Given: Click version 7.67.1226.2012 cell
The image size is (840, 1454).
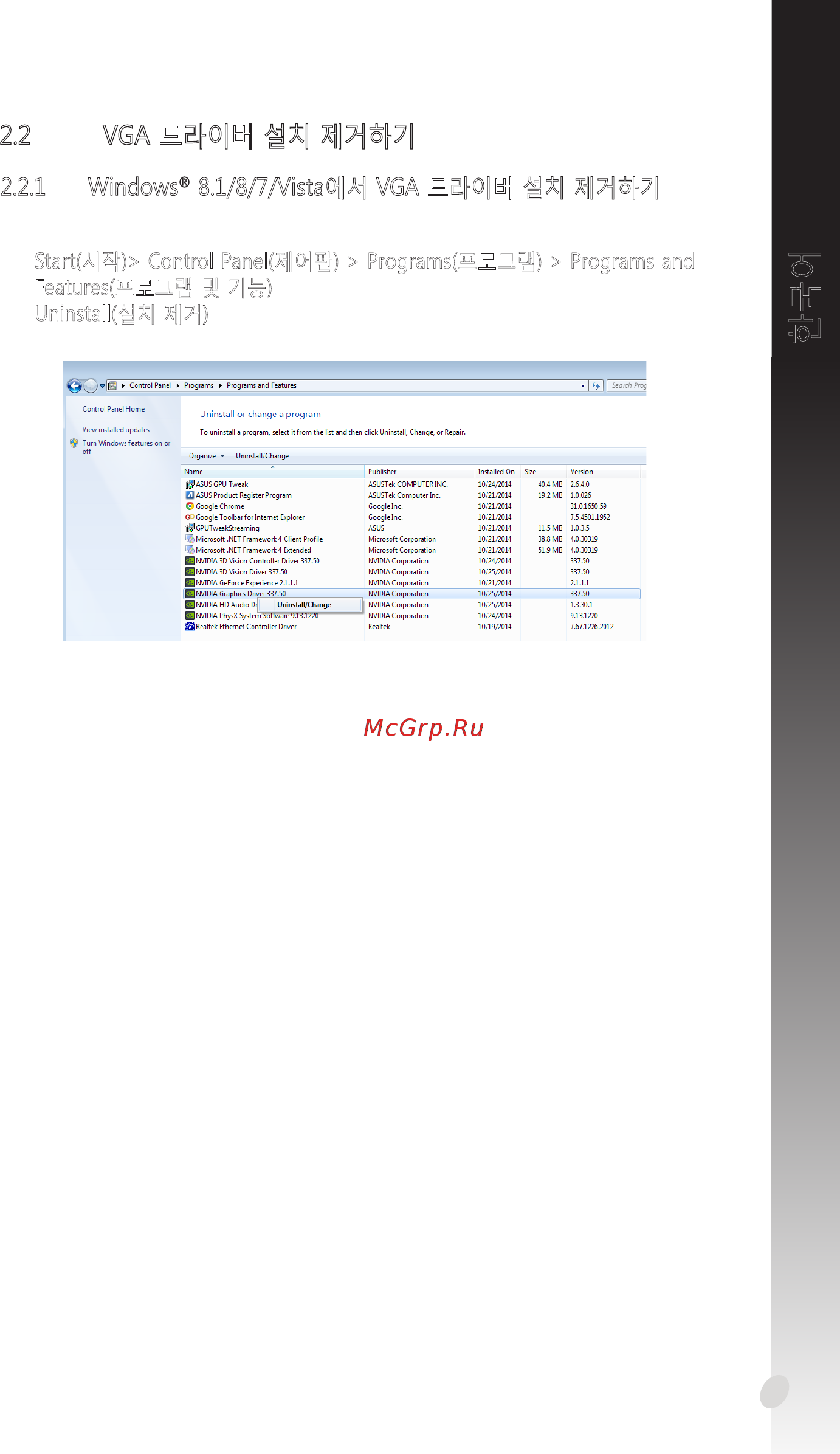Looking at the screenshot, I should tap(592, 627).
